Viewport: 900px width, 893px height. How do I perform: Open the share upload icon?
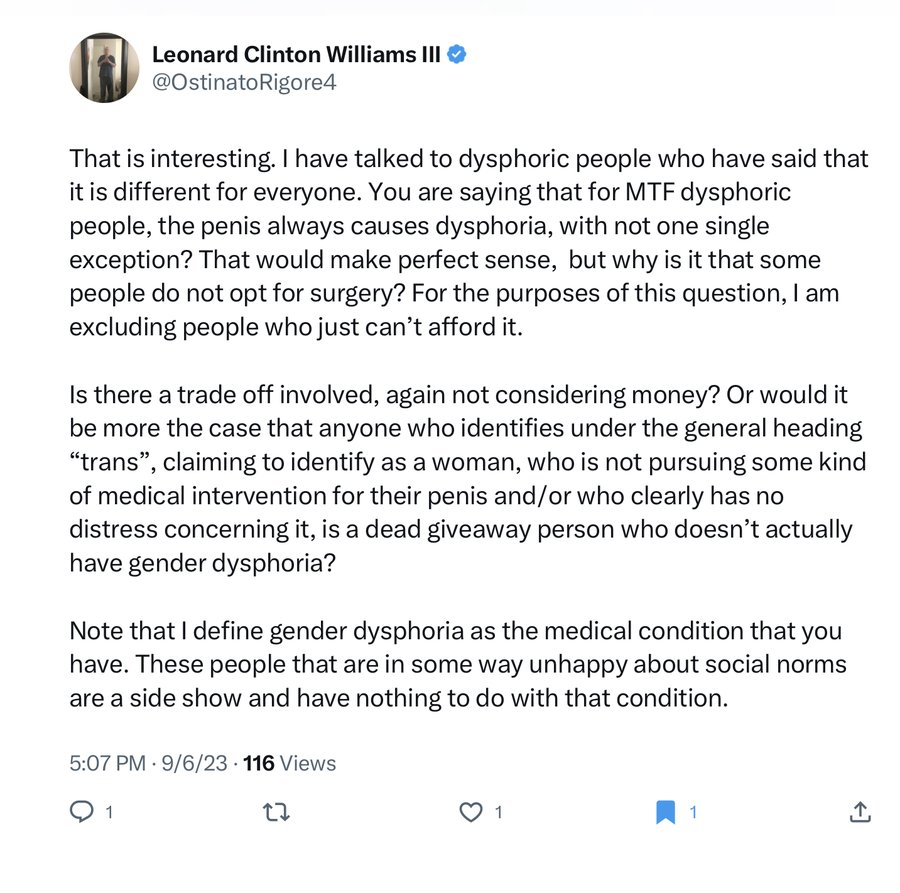pyautogui.click(x=860, y=812)
